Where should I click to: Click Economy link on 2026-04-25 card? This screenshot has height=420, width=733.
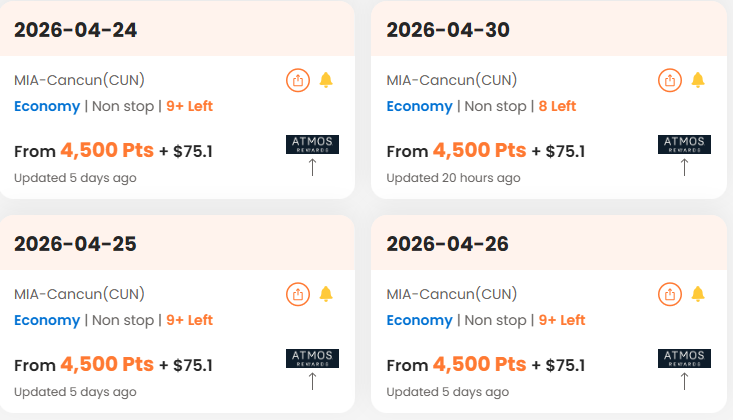point(47,320)
